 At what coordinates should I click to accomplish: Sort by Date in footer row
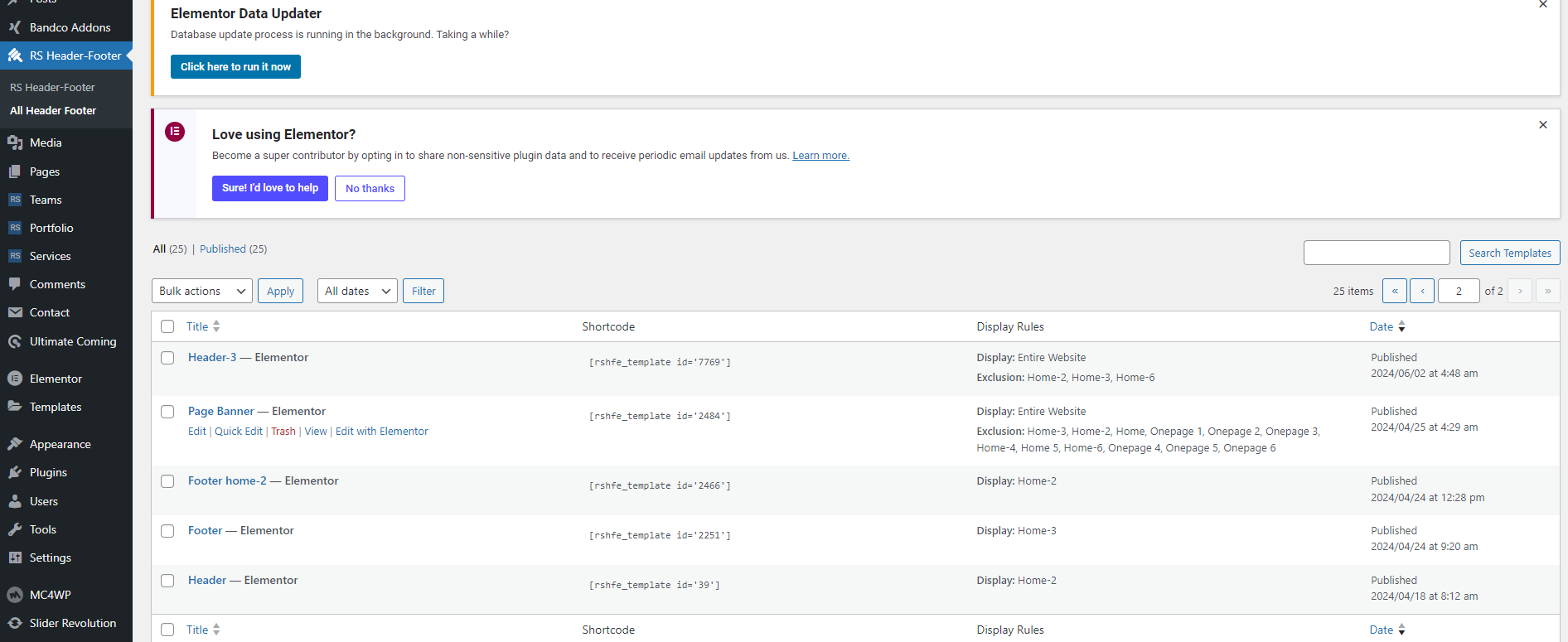(x=1387, y=630)
